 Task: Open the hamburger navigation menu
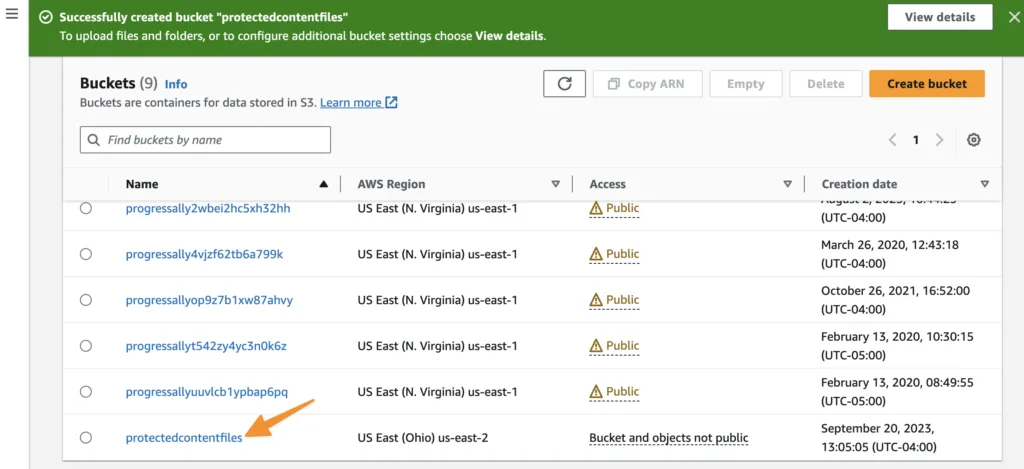(11, 14)
